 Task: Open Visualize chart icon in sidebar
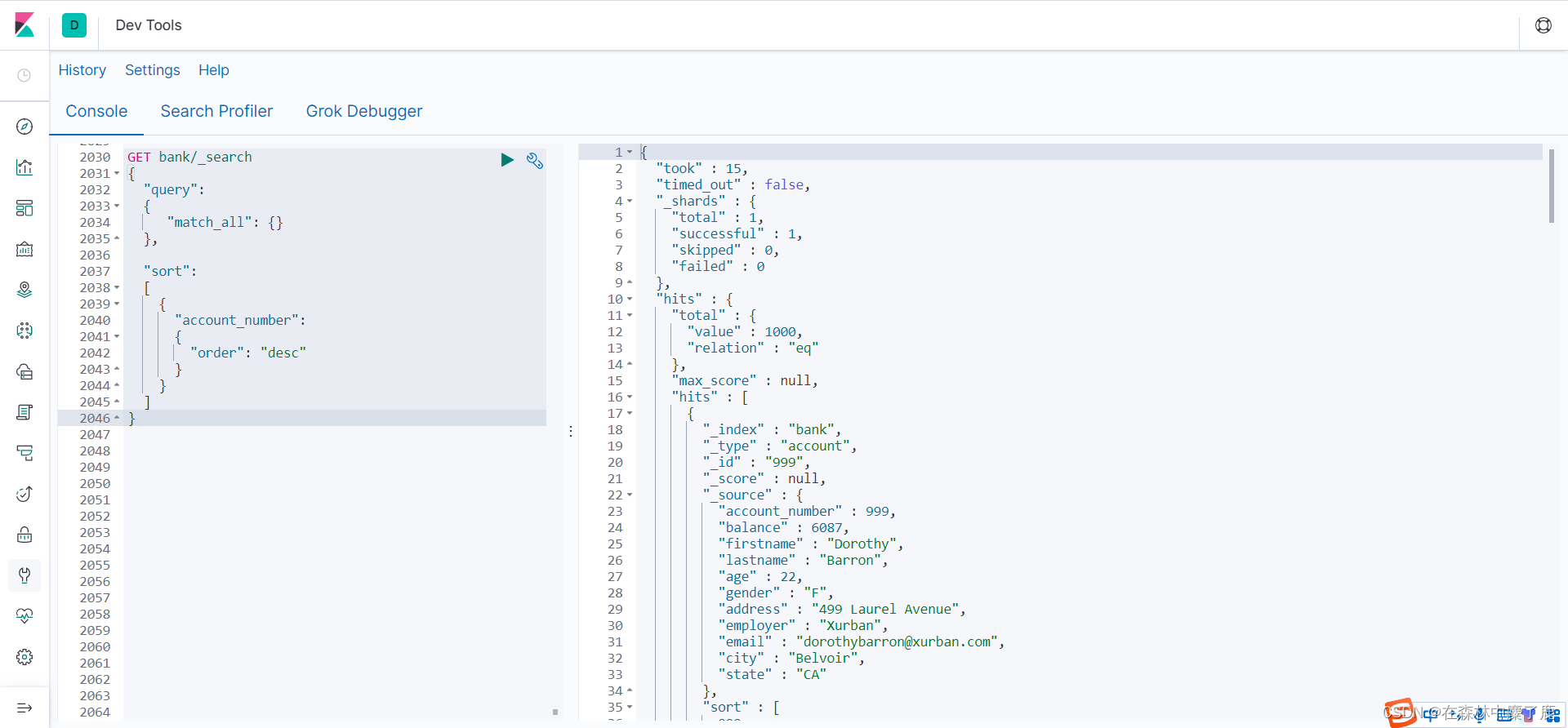(24, 167)
